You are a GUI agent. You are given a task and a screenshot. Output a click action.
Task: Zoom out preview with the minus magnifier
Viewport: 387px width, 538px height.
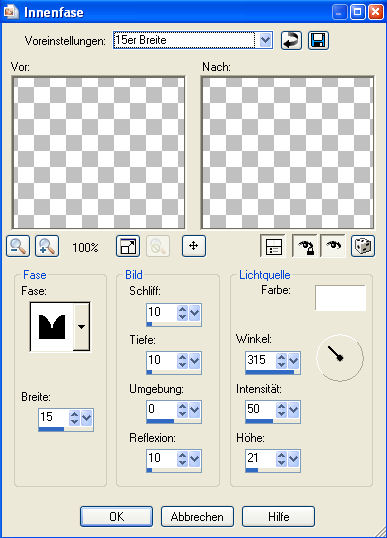[18, 246]
